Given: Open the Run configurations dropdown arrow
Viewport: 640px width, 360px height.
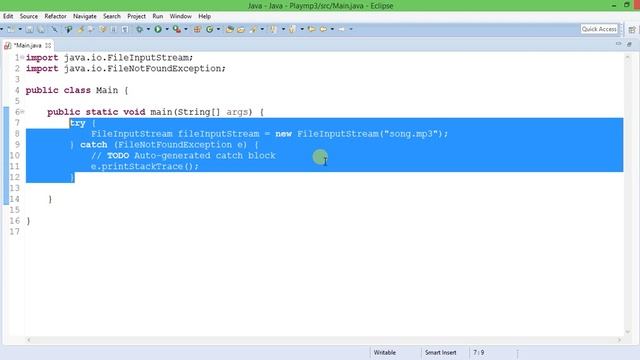Looking at the screenshot, I should pos(167,29).
